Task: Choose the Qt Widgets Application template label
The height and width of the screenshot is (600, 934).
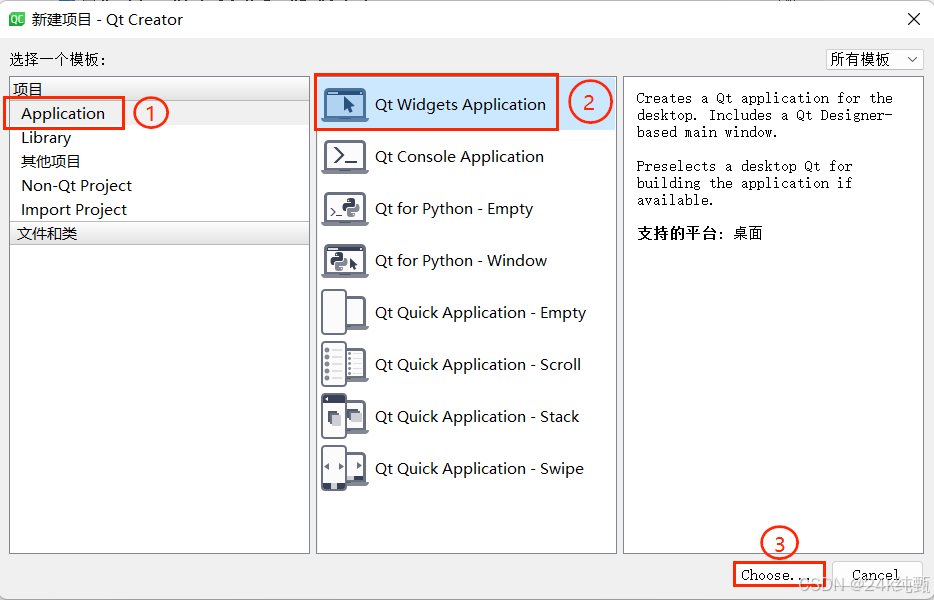Action: tap(460, 105)
